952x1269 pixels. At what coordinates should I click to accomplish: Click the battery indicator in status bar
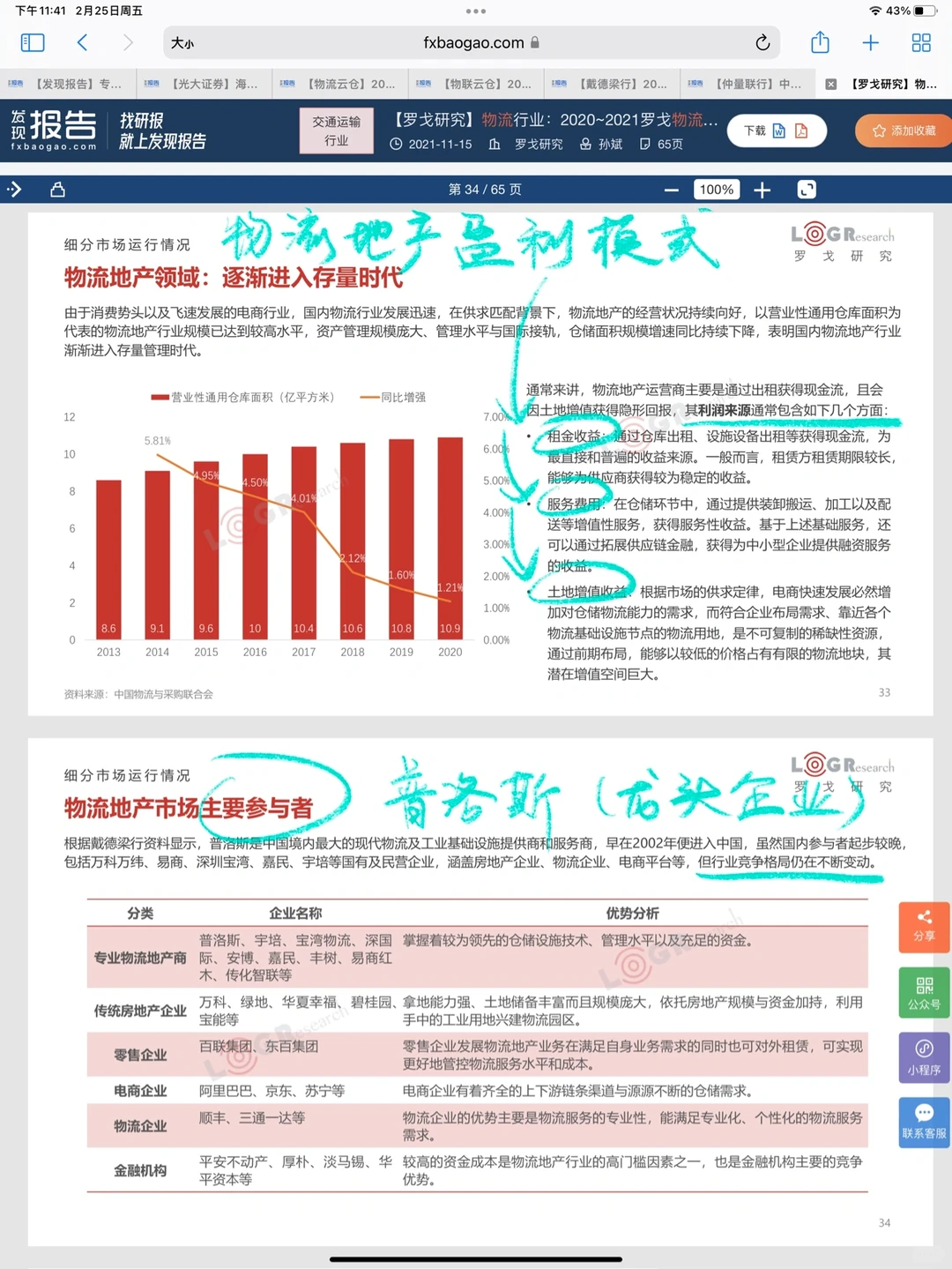coord(925,11)
